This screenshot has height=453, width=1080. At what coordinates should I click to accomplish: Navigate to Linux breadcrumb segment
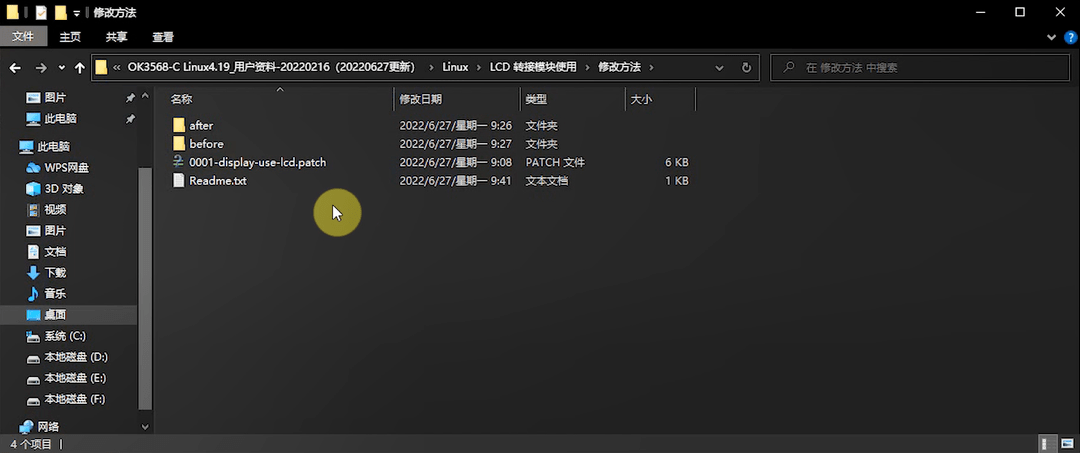455,67
